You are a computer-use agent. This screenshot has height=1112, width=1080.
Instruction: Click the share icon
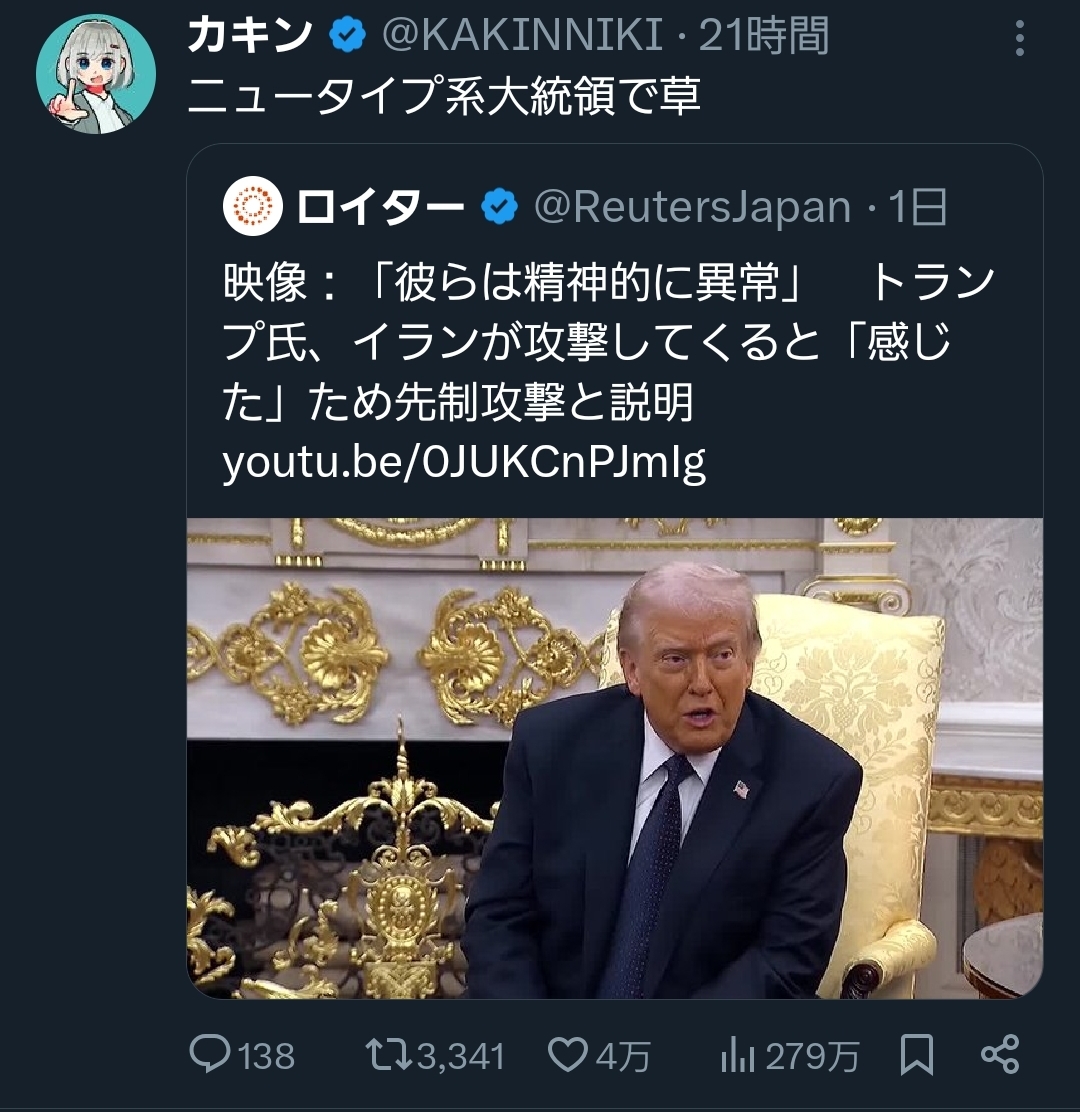(999, 1055)
